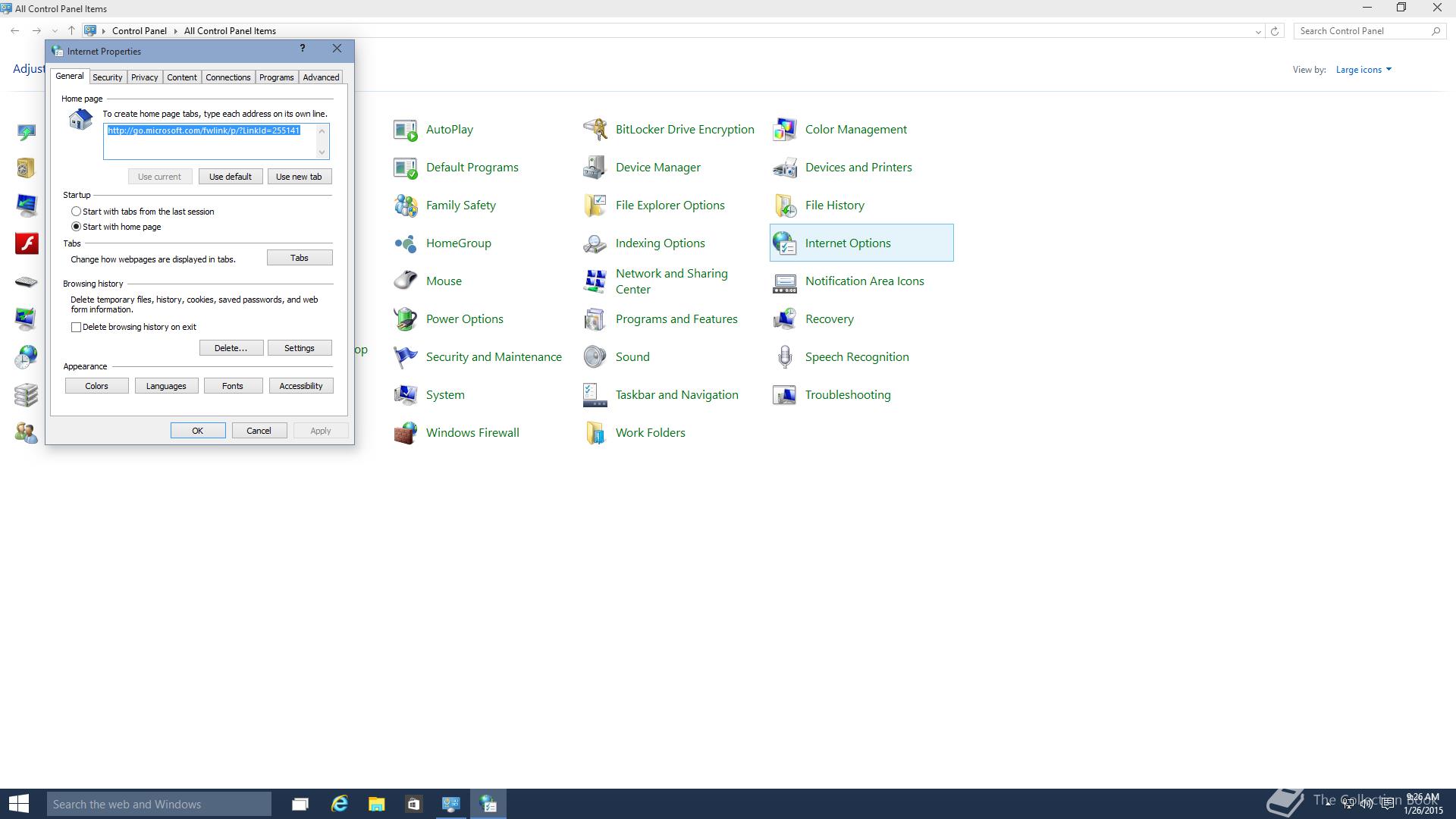1456x819 pixels.
Task: Open the Programs and Features icon
Action: [x=595, y=319]
